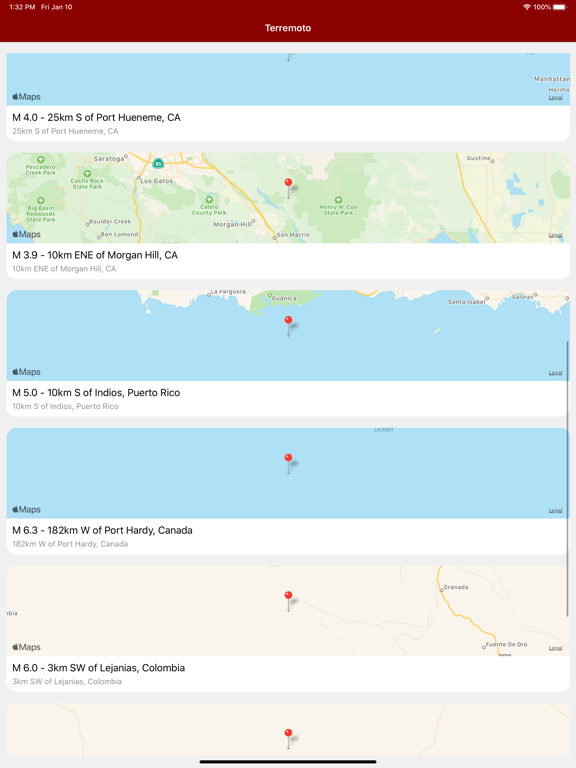The height and width of the screenshot is (768, 576).
Task: Tap subtitle 25km S of Port Hueneme, CA
Action: pyautogui.click(x=65, y=131)
